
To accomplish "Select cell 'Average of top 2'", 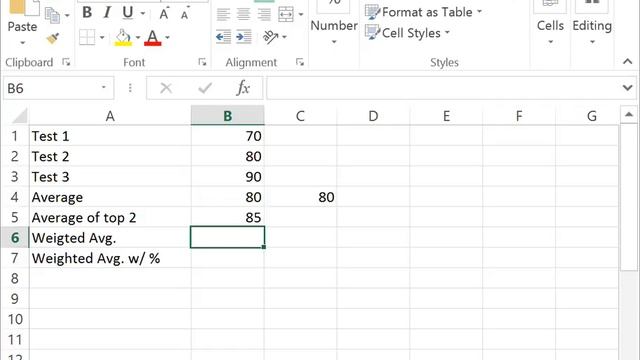I will (110, 217).
